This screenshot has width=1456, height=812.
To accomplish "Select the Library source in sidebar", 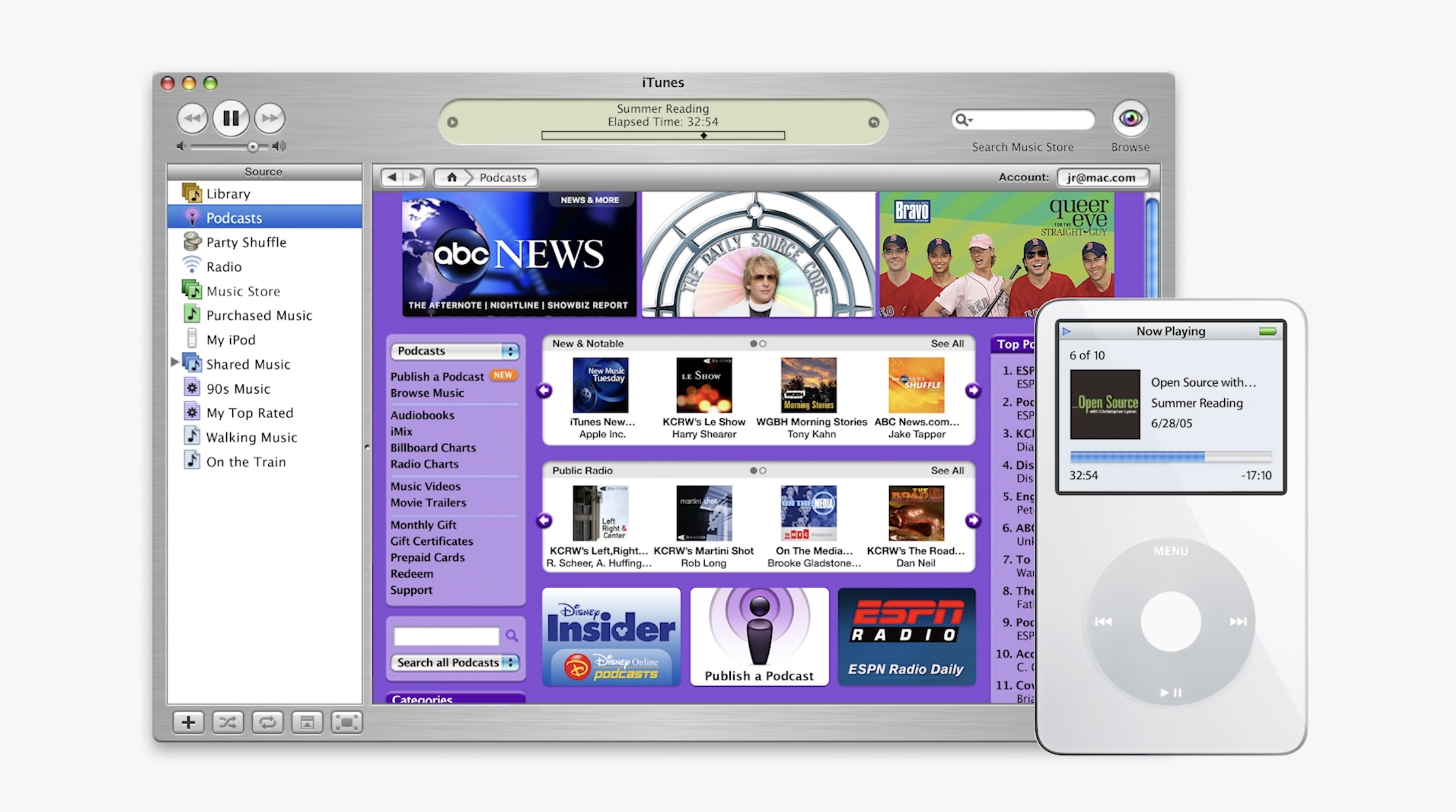I will coord(228,192).
